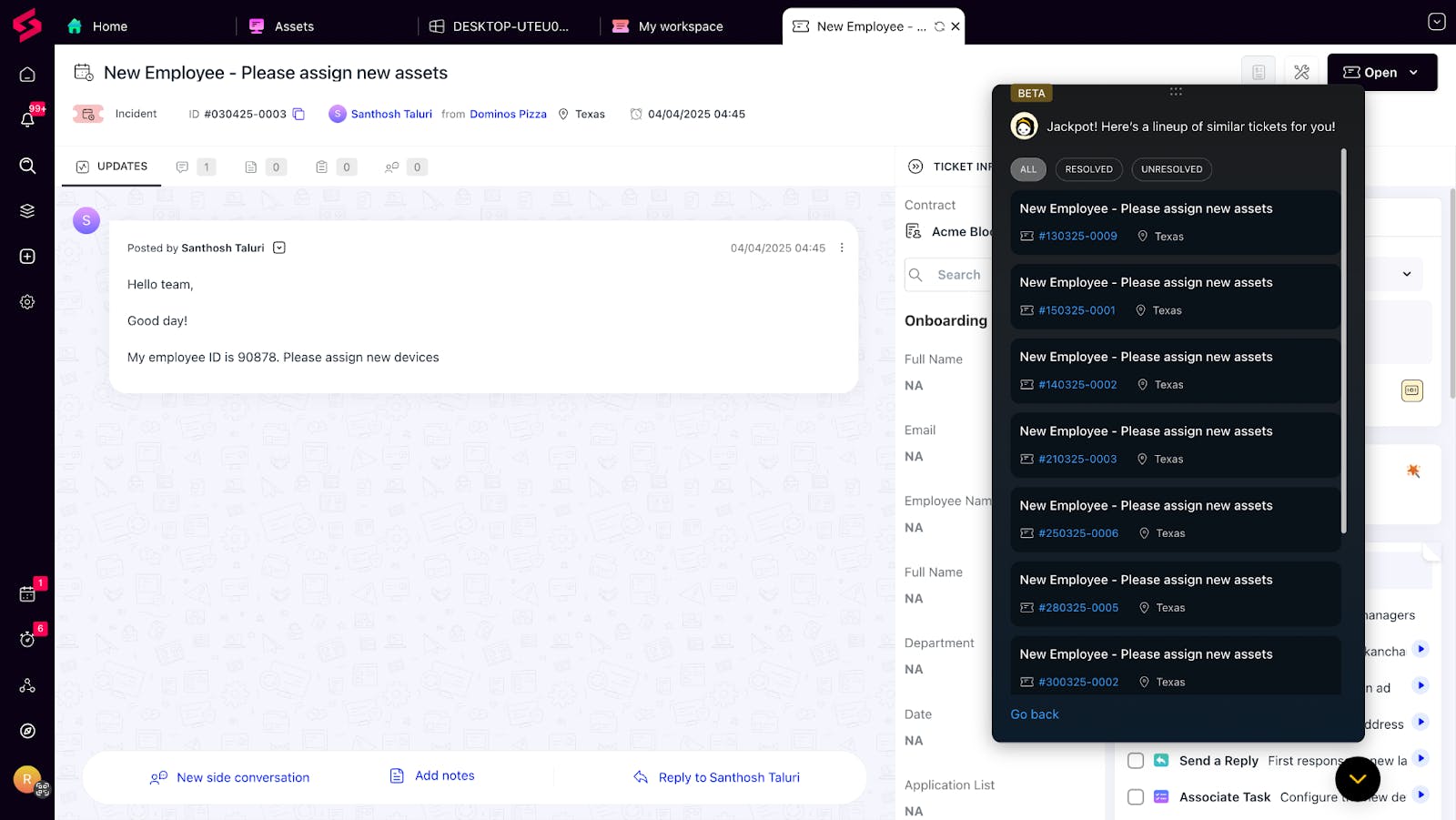Filter similar tickets by UNRESOLVED
The width and height of the screenshot is (1456, 820).
[1172, 169]
